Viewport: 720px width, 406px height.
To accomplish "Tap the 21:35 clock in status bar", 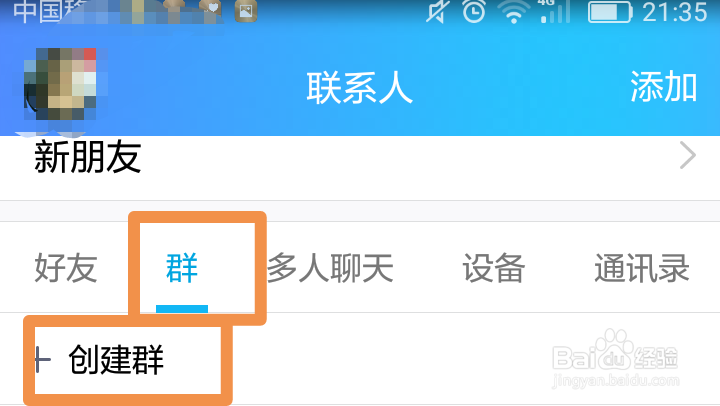I will tap(675, 12).
